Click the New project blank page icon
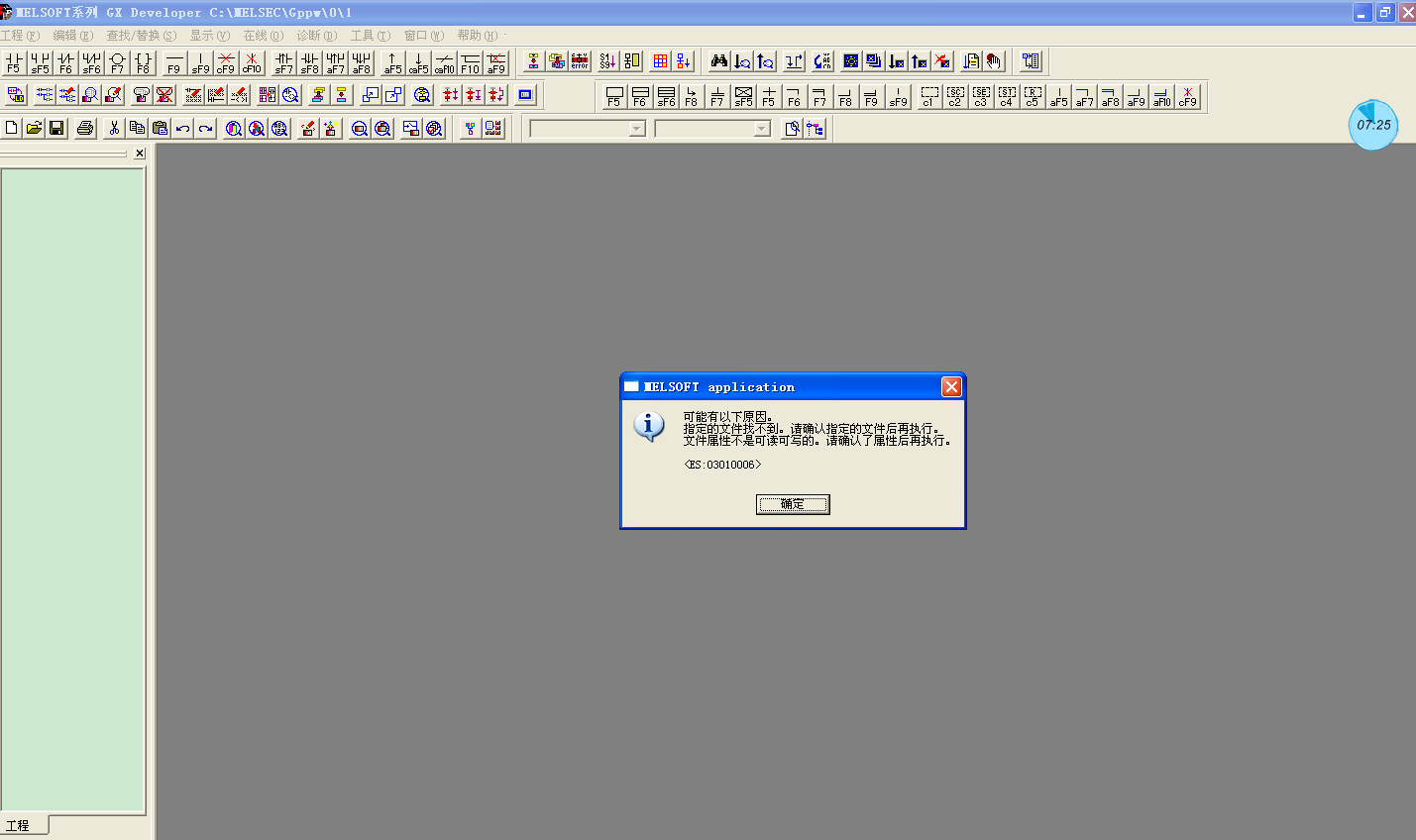 (12, 128)
